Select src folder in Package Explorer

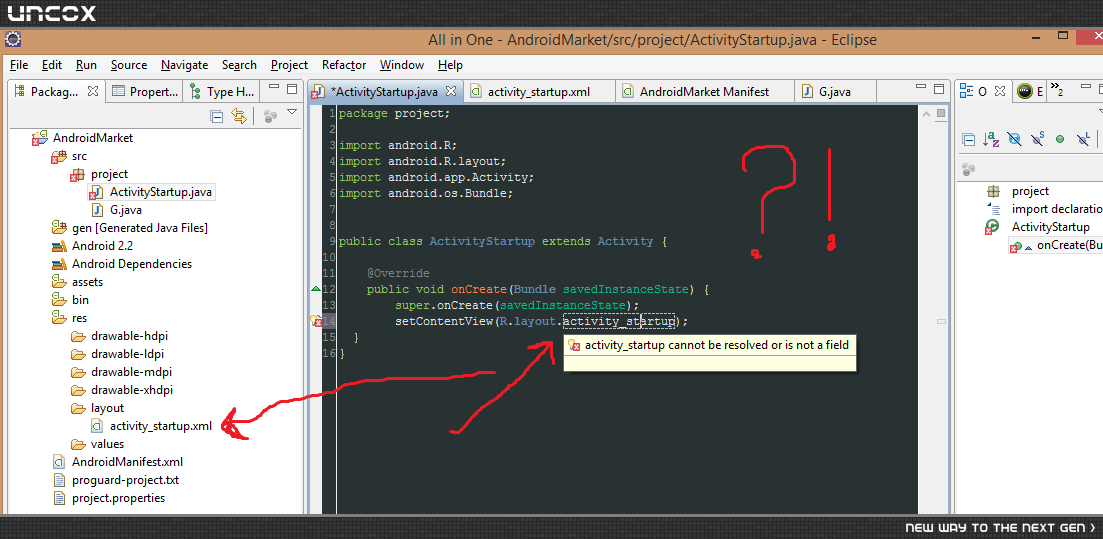tap(79, 156)
